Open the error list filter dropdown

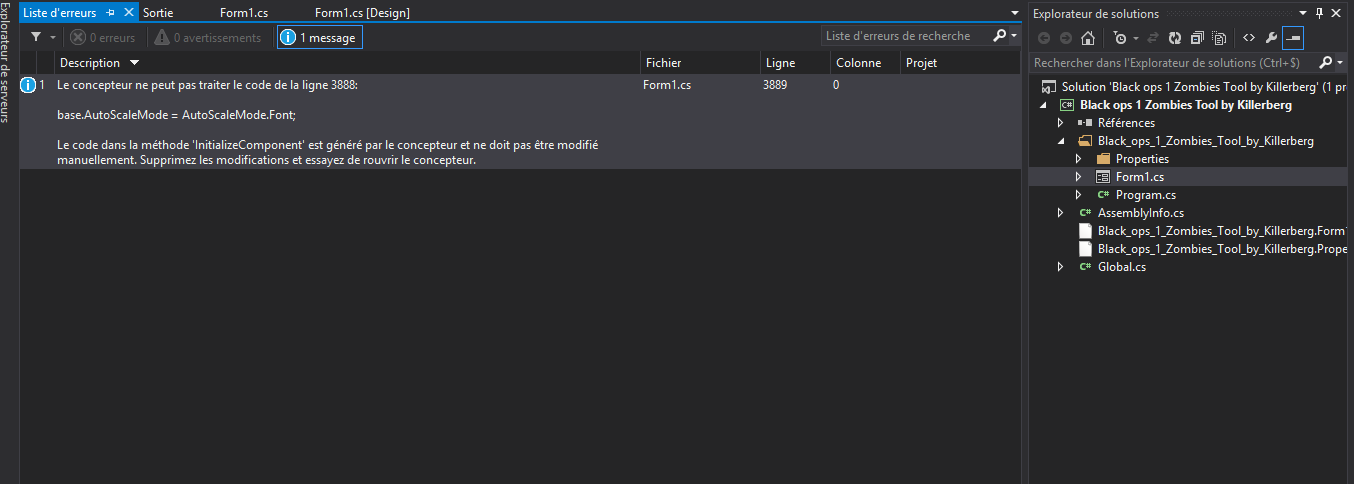[40, 37]
